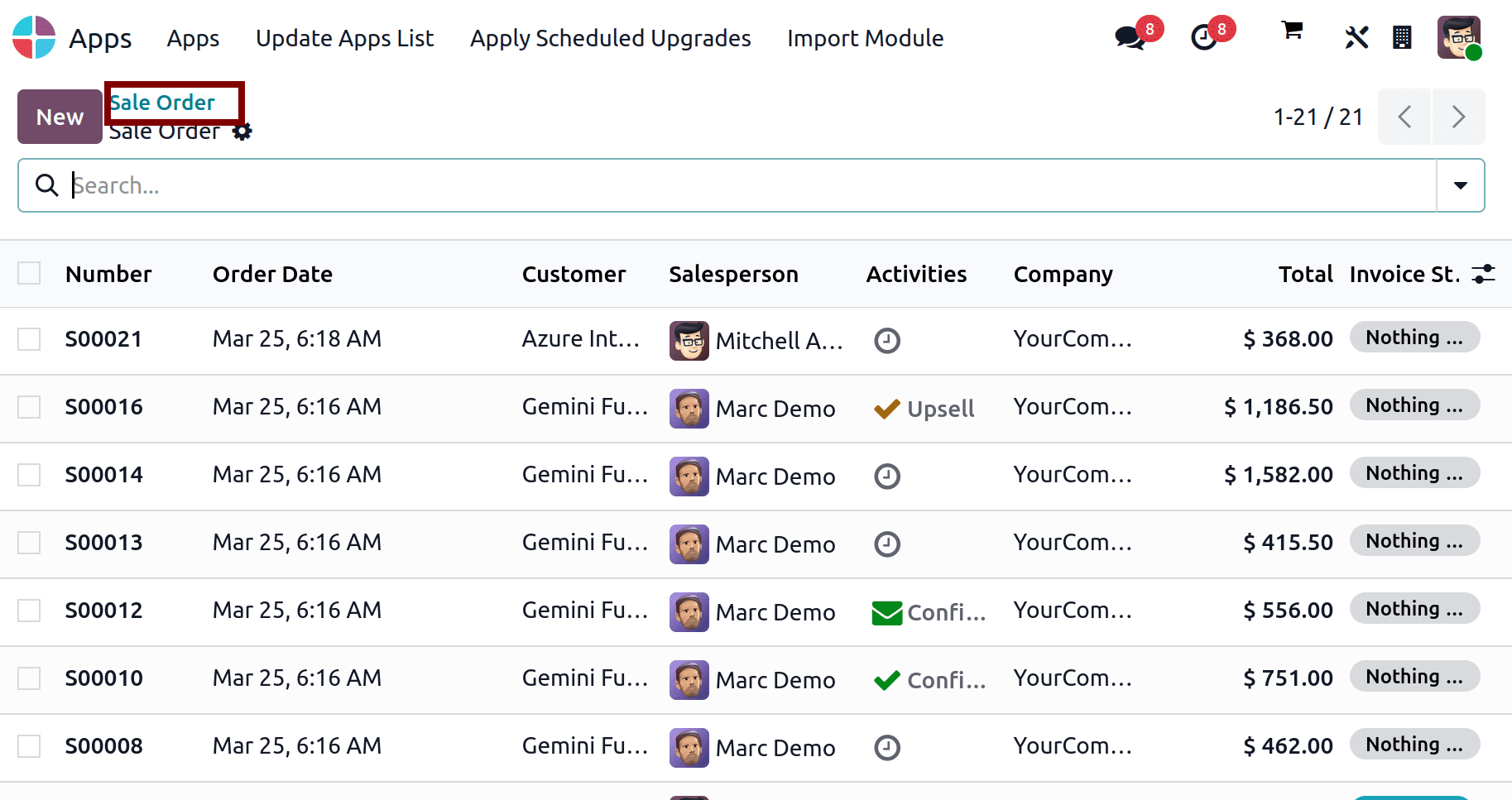Image resolution: width=1512 pixels, height=800 pixels.
Task: Click inside the Search input field
Action: click(x=331, y=185)
